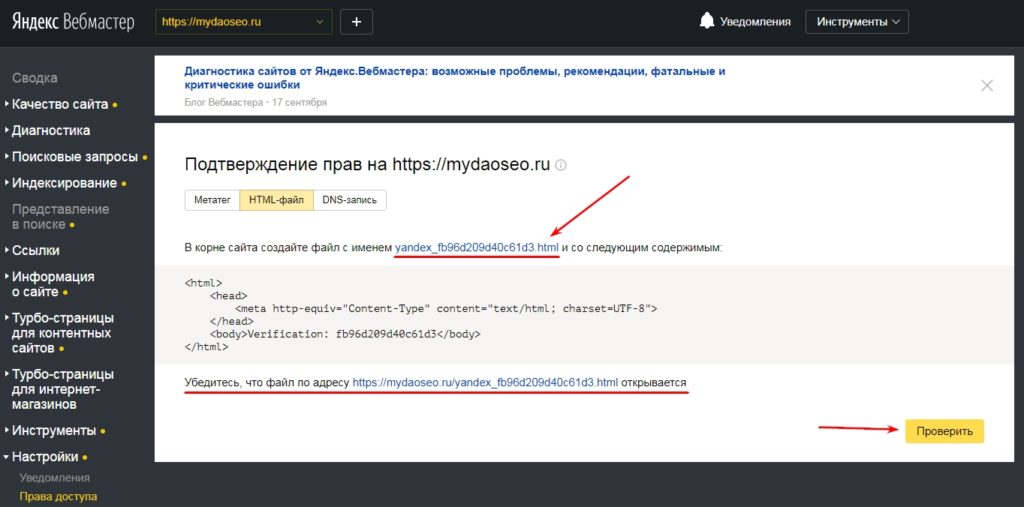This screenshot has height=507, width=1024.
Task: Open the Диагностика сайтов blog article link
Action: coord(455,78)
